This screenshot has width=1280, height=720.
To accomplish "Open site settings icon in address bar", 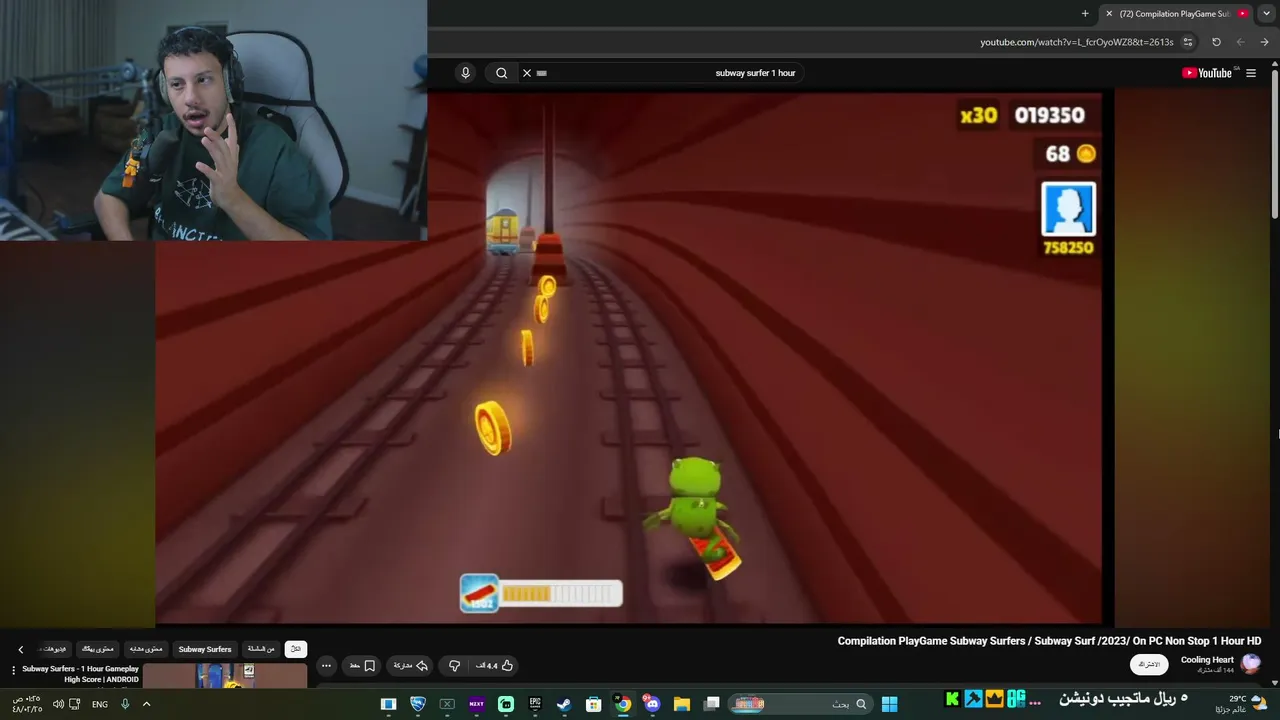I will coord(1188,42).
